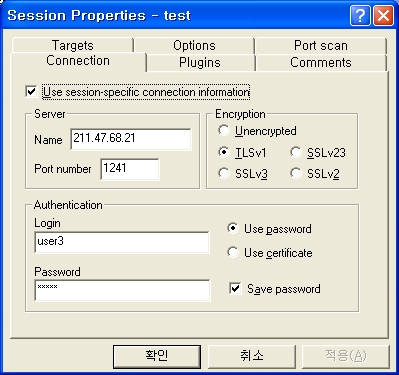Select SSLv23 encryption option
The width and height of the screenshot is (399, 375).
pyautogui.click(x=296, y=152)
